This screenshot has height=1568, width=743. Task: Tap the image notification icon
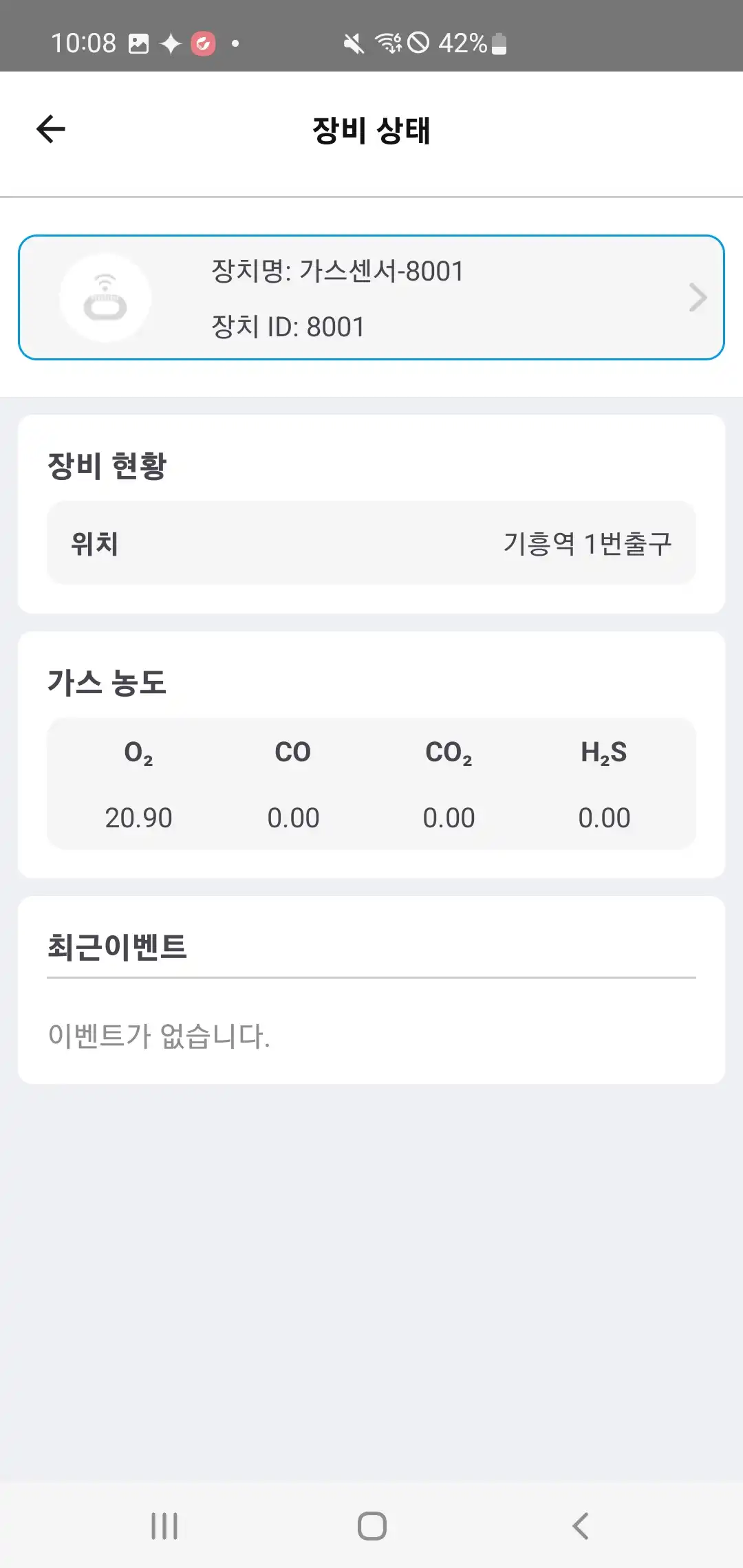coord(139,44)
